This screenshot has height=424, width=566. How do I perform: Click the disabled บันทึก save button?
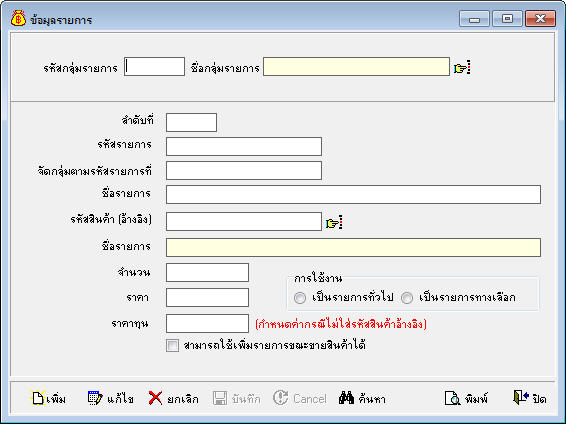pos(236,398)
